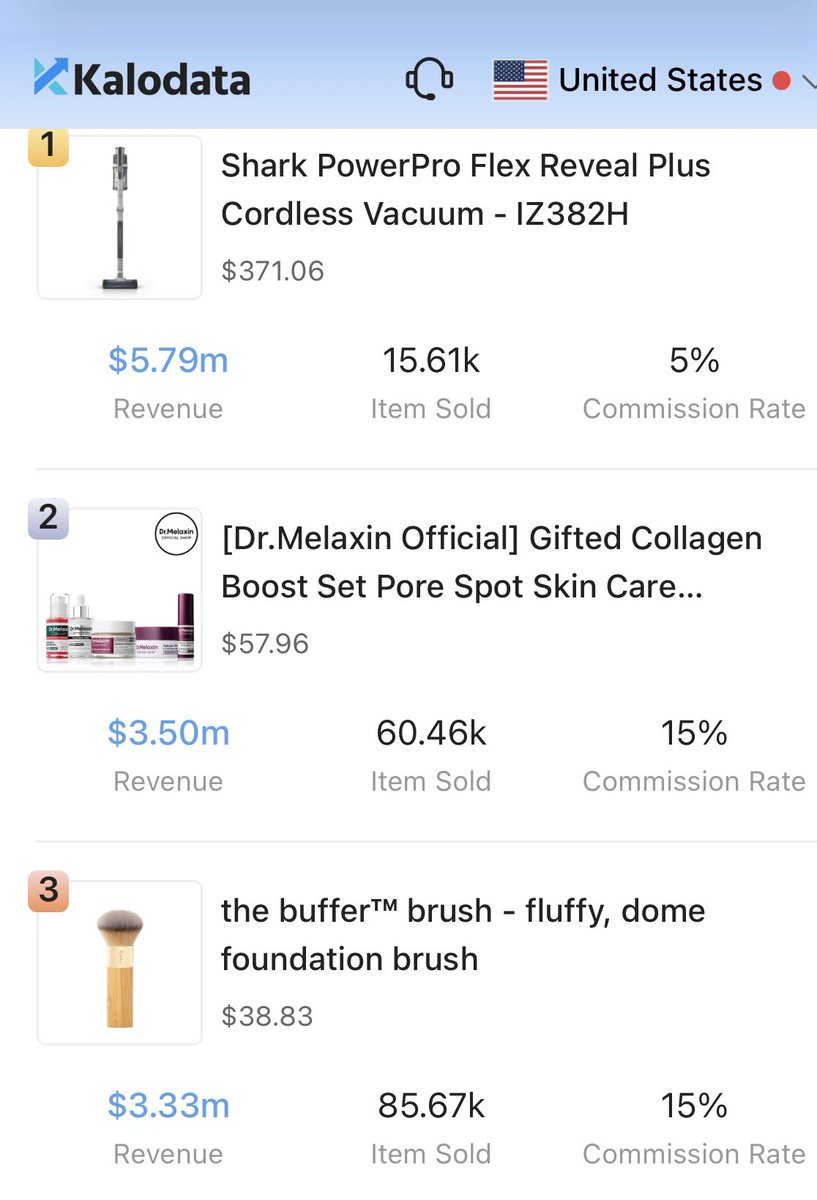The height and width of the screenshot is (1200, 817).
Task: Open Shark PowerPro Flex Reveal Plus title
Action: (465, 189)
